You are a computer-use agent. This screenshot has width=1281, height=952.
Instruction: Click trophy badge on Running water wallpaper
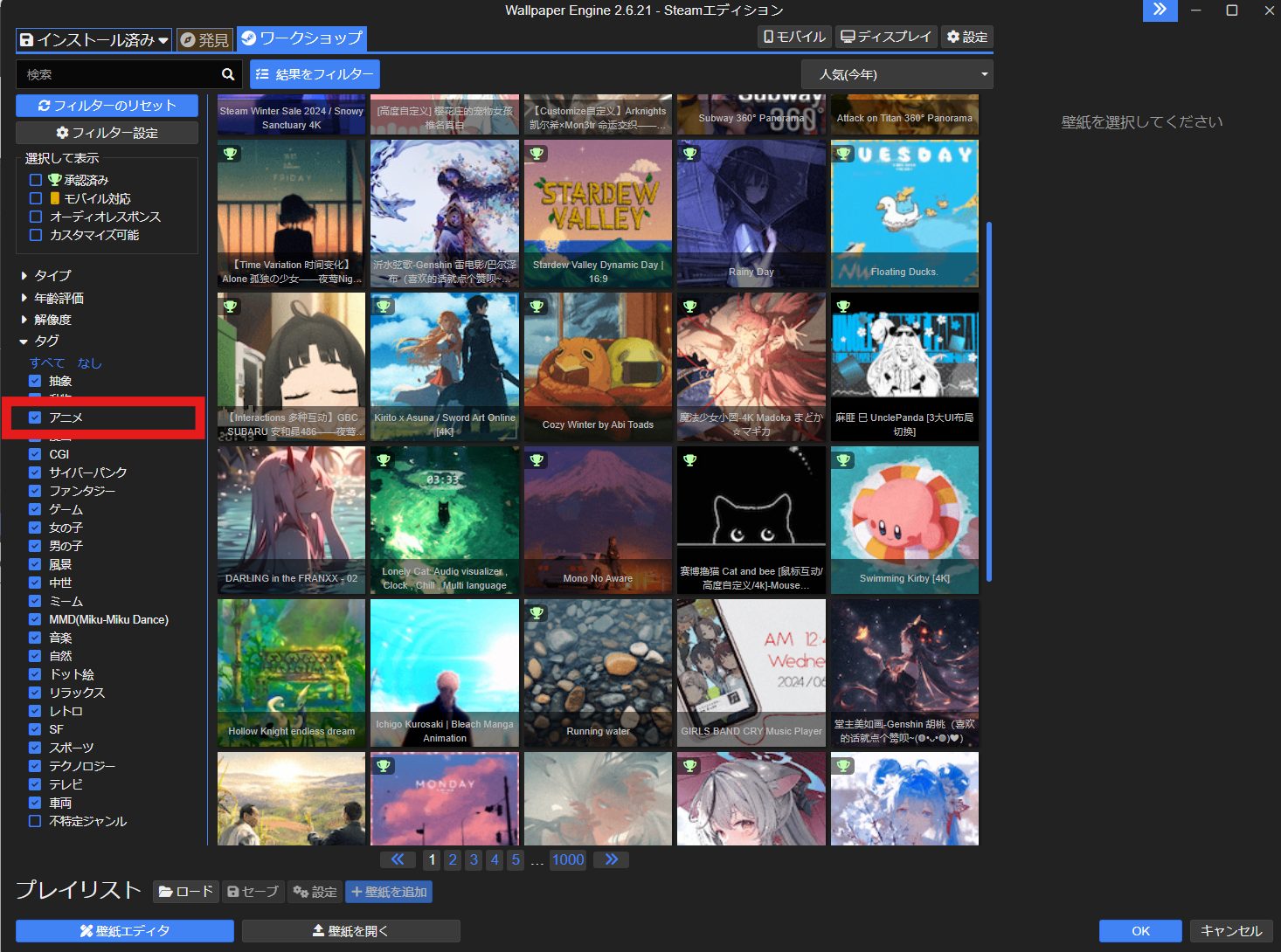click(537, 613)
